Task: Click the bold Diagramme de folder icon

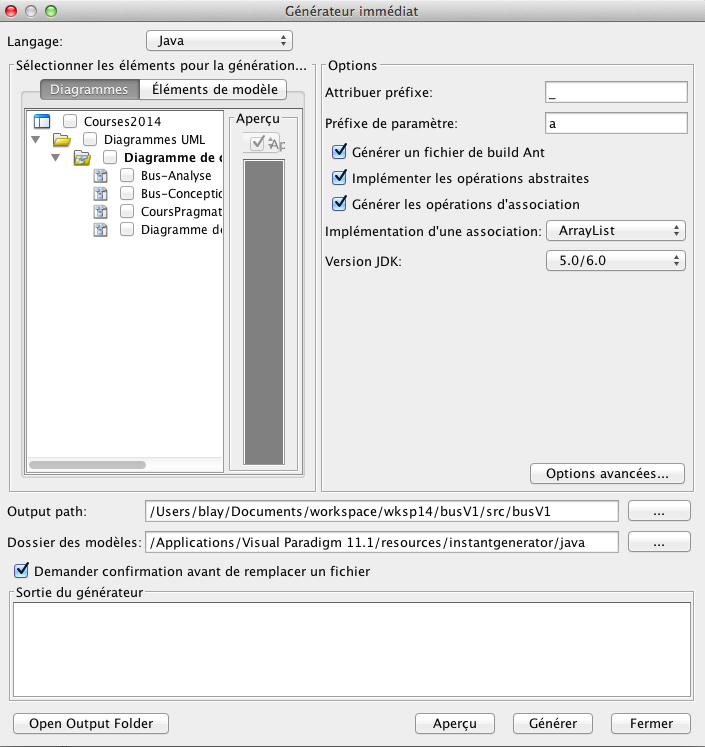Action: pyautogui.click(x=82, y=158)
